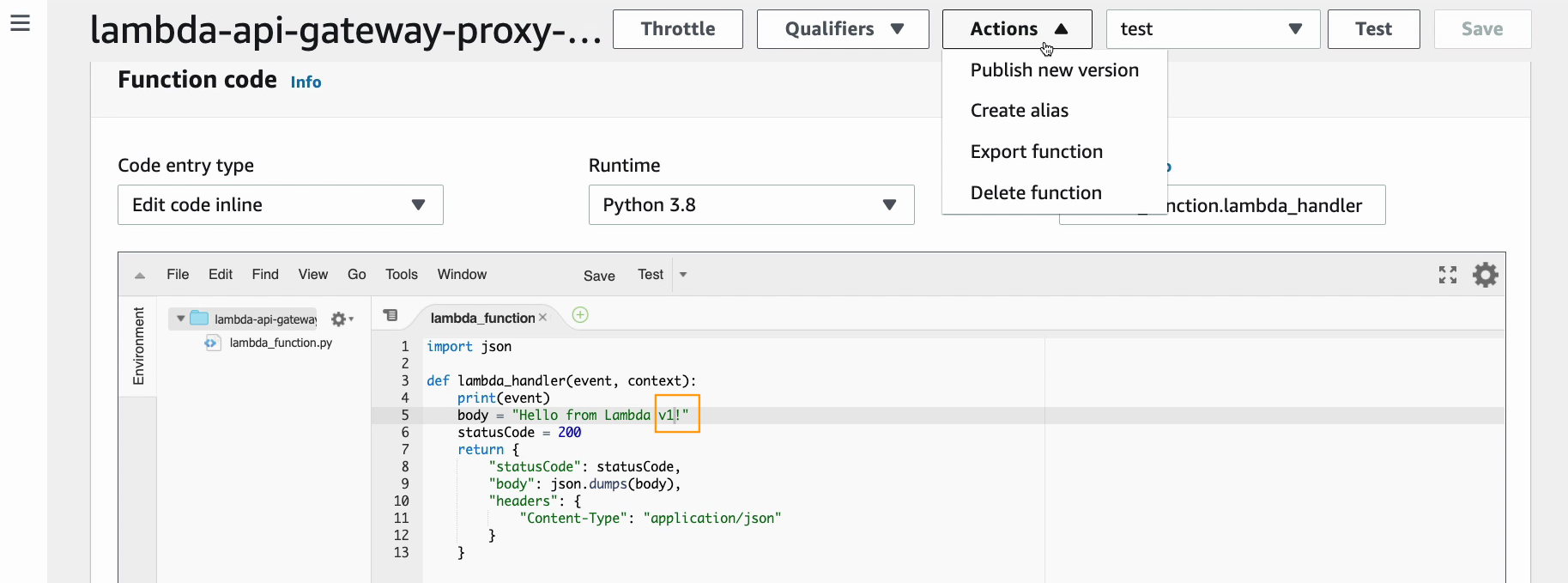Click the top Test button
Image resolution: width=1568 pixels, height=583 pixels.
[1374, 29]
